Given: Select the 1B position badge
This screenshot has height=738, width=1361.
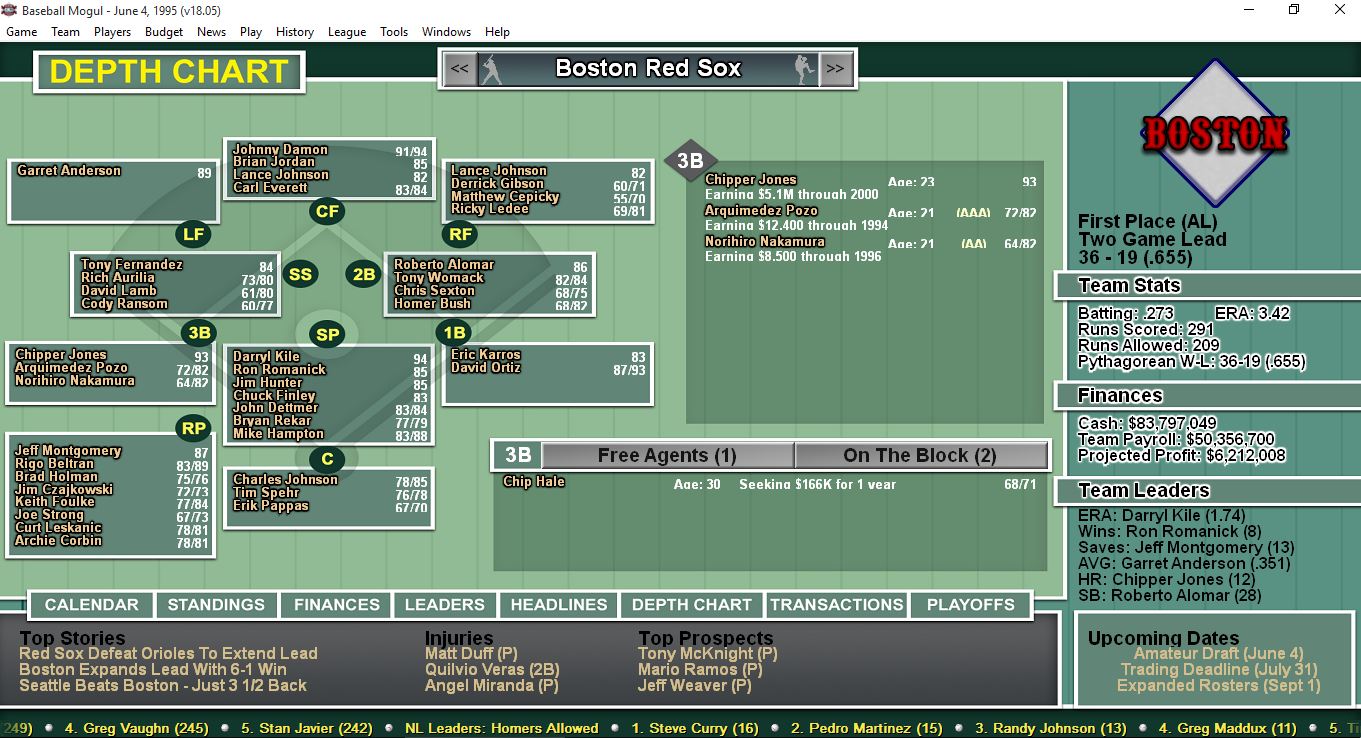Looking at the screenshot, I should [454, 333].
